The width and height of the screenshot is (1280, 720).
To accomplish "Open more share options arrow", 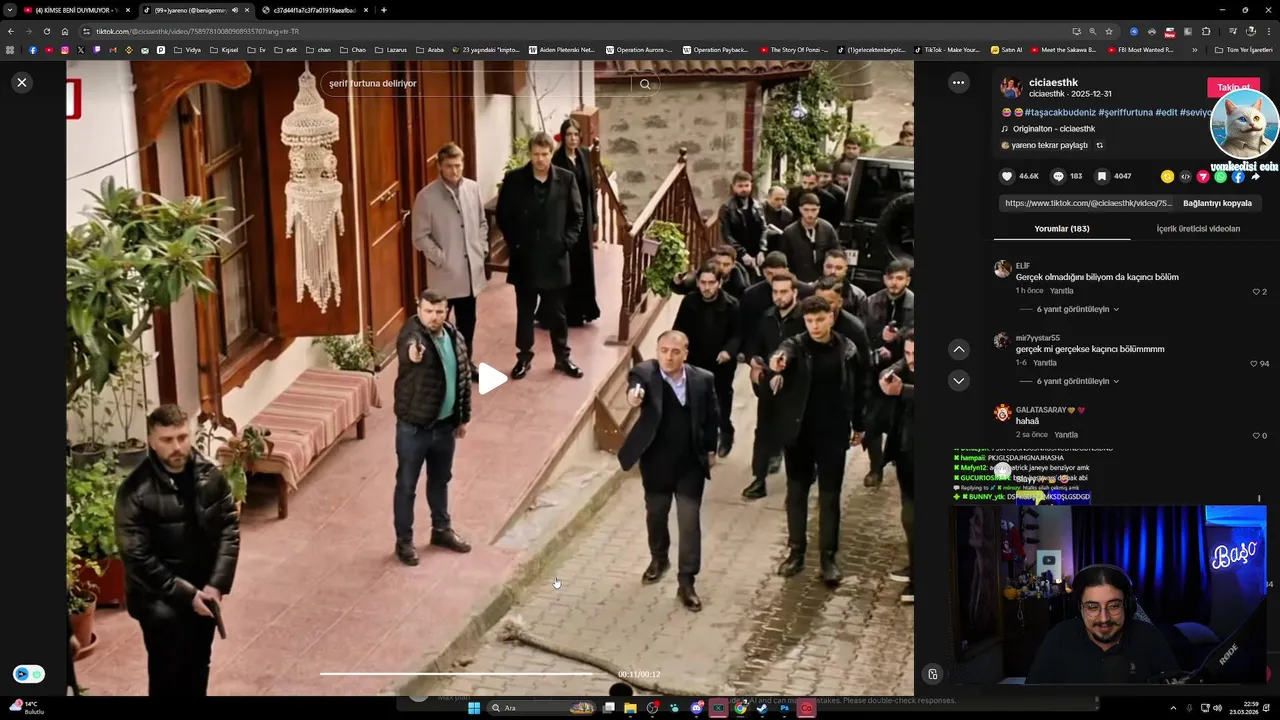I will point(1255,176).
